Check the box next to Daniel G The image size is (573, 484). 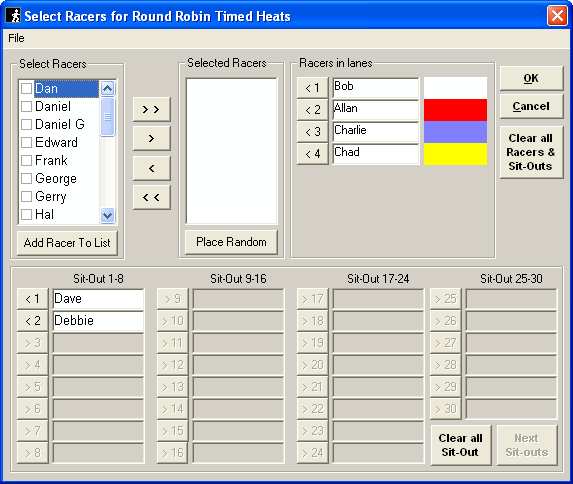[26, 124]
